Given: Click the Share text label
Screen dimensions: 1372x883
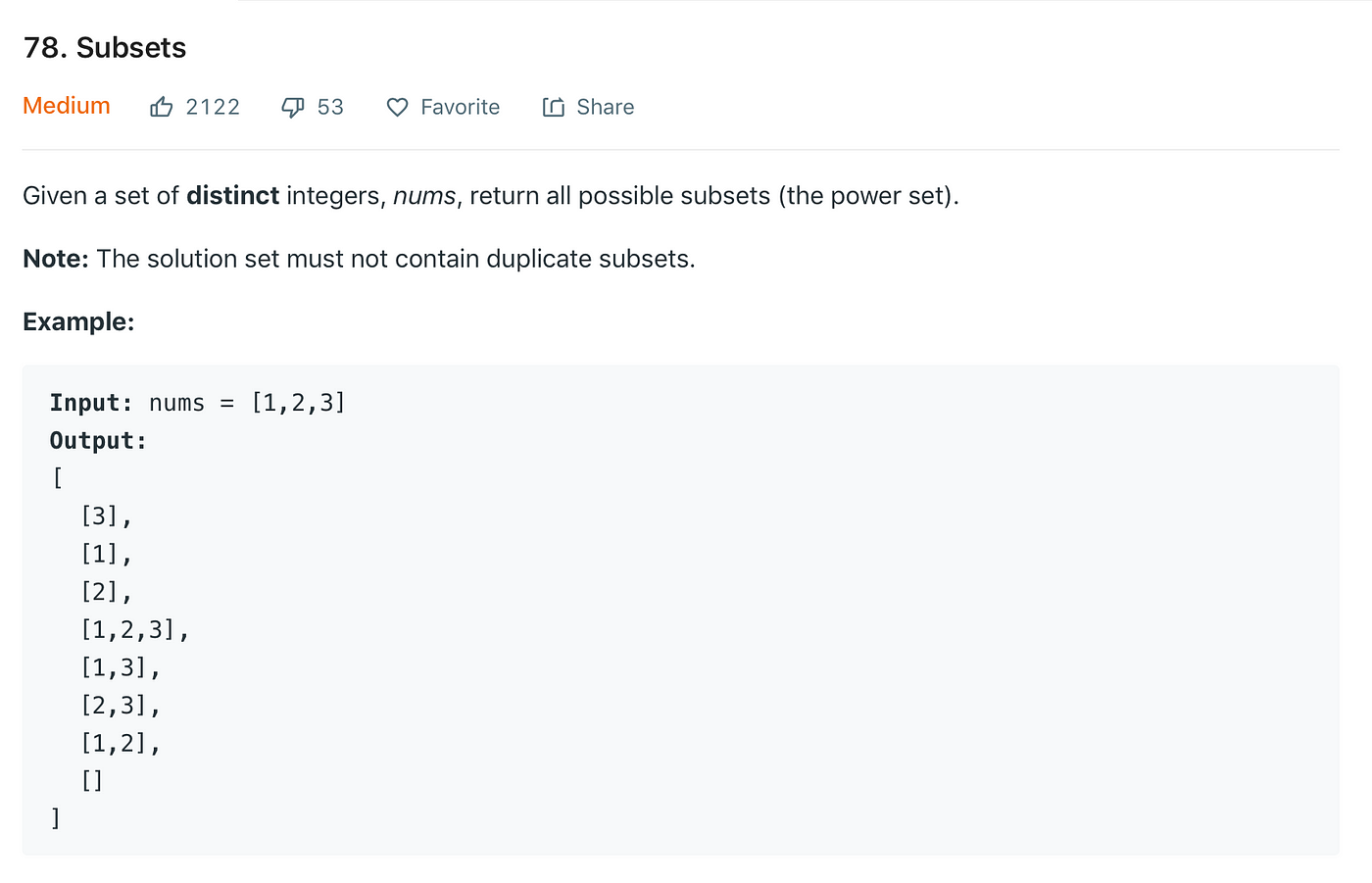Looking at the screenshot, I should point(606,107).
